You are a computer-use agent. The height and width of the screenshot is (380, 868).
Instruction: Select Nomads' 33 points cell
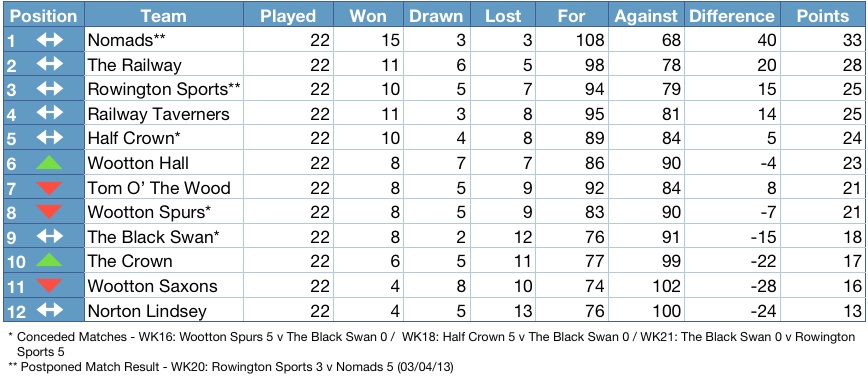[x=822, y=40]
